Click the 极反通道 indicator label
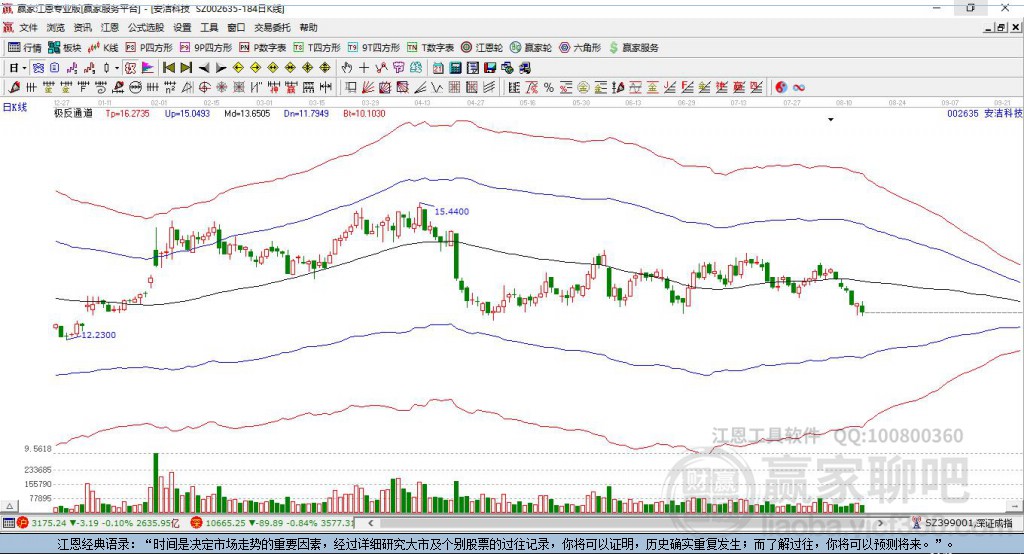This screenshot has width=1024, height=554. (x=73, y=114)
